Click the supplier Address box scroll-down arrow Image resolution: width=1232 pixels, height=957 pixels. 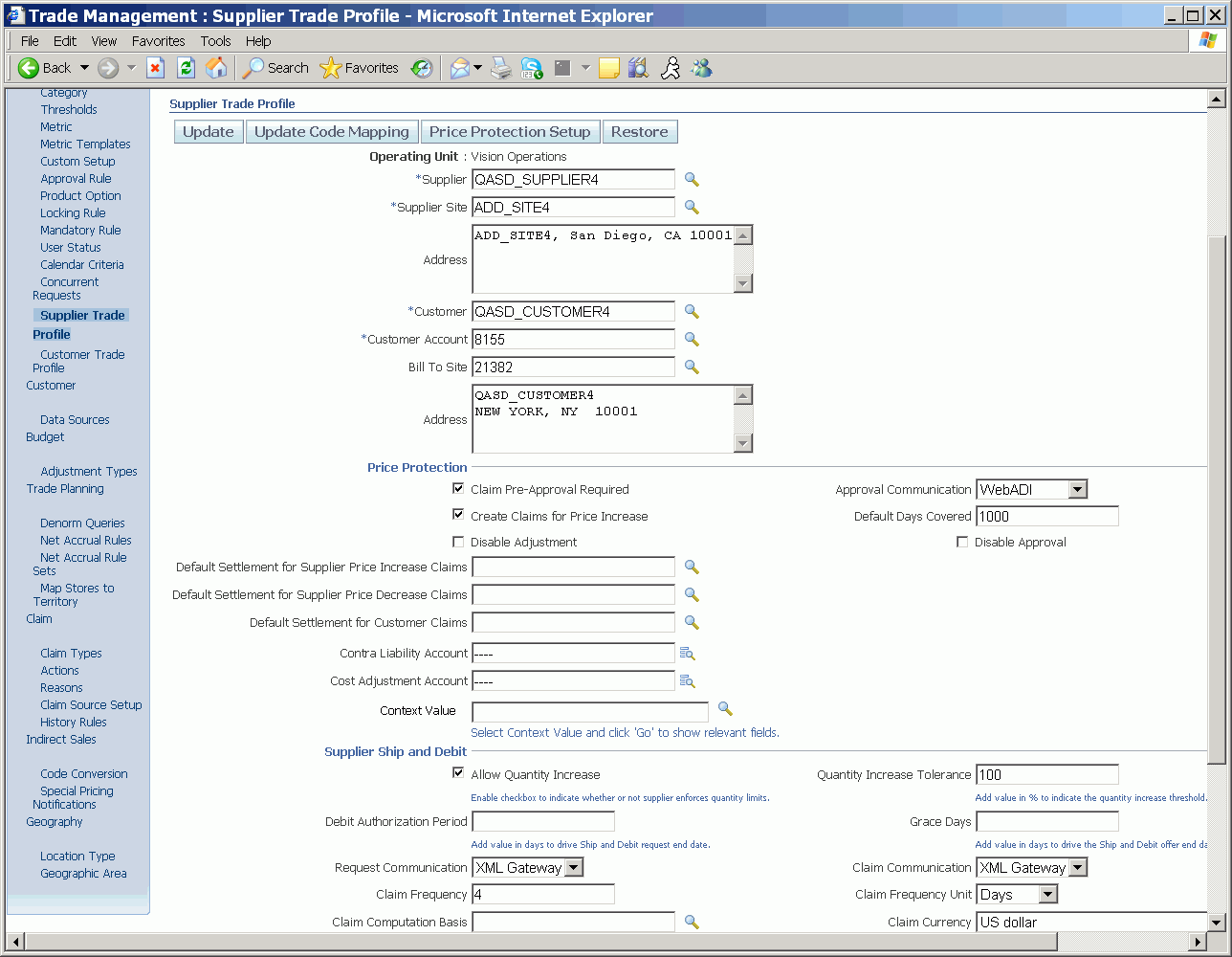coord(743,283)
